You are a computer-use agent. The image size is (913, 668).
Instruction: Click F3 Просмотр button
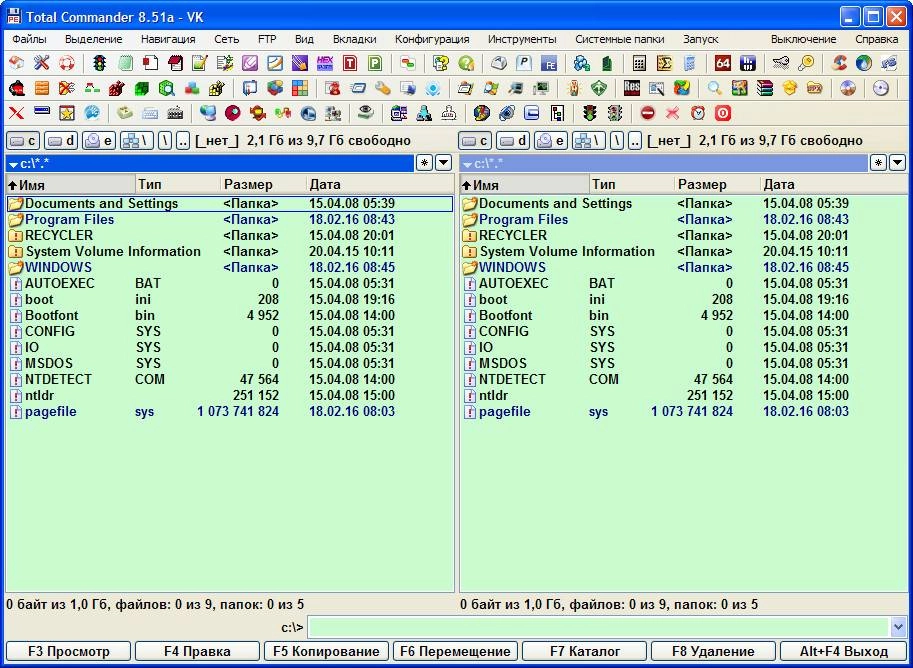[x=69, y=651]
